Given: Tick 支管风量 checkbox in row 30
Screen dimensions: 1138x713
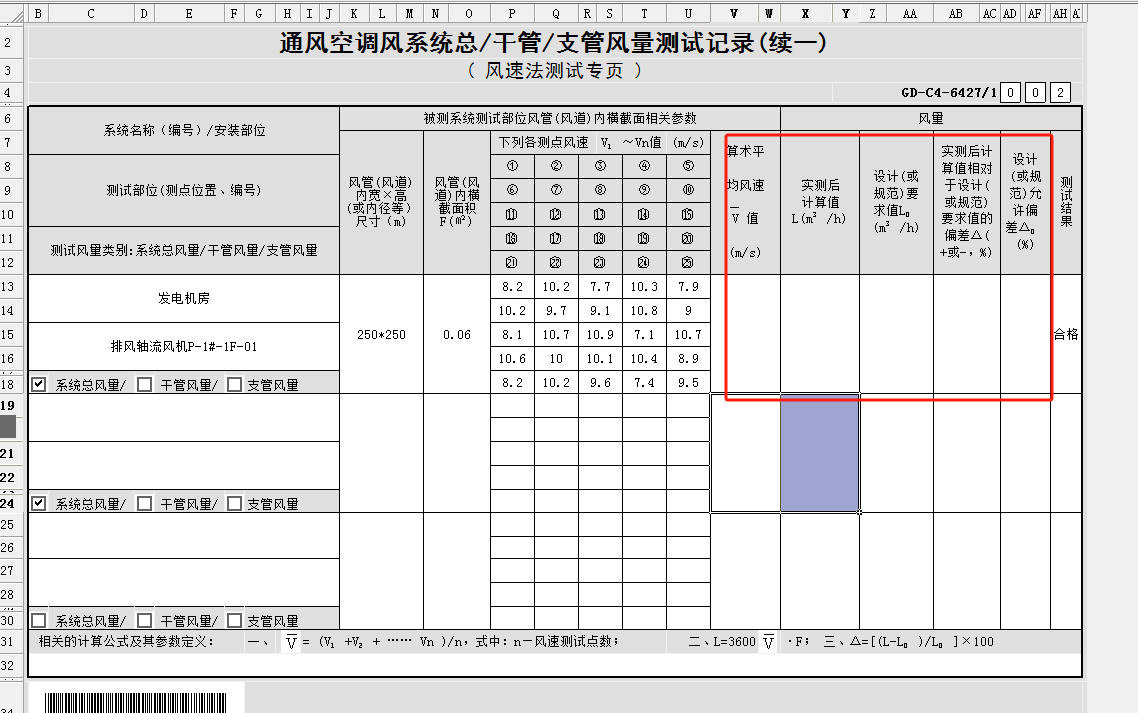Looking at the screenshot, I should point(234,620).
